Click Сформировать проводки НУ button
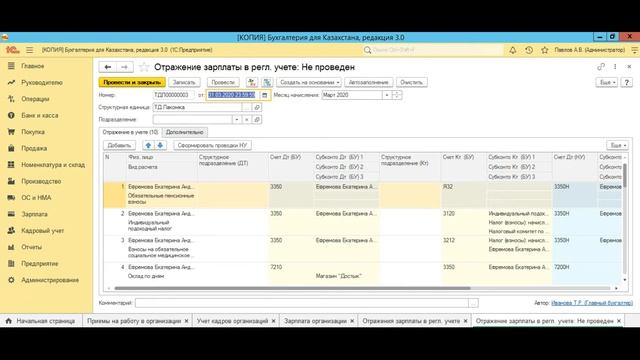Viewport: 640px width, 360px height. pyautogui.click(x=212, y=145)
